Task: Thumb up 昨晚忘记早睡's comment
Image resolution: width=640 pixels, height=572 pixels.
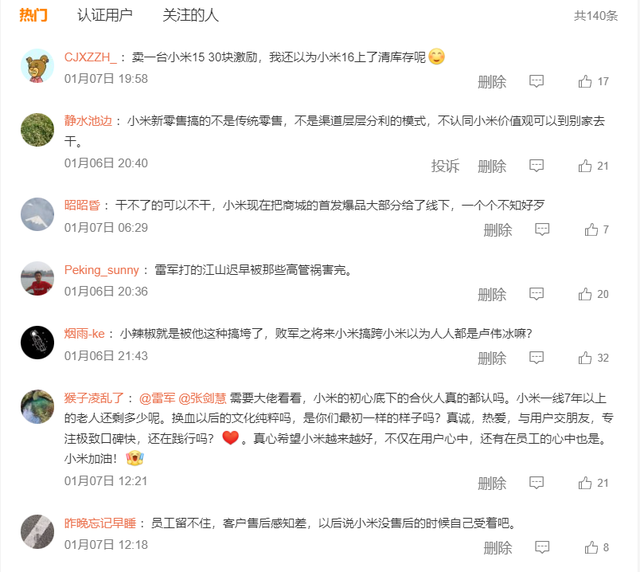Action: [591, 547]
